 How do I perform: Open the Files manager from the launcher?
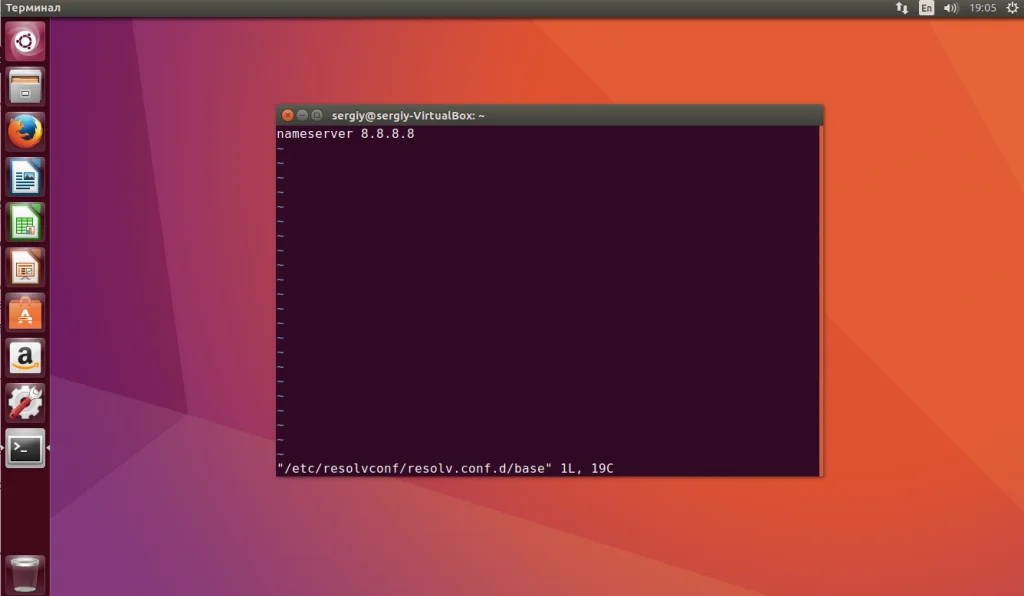(25, 86)
